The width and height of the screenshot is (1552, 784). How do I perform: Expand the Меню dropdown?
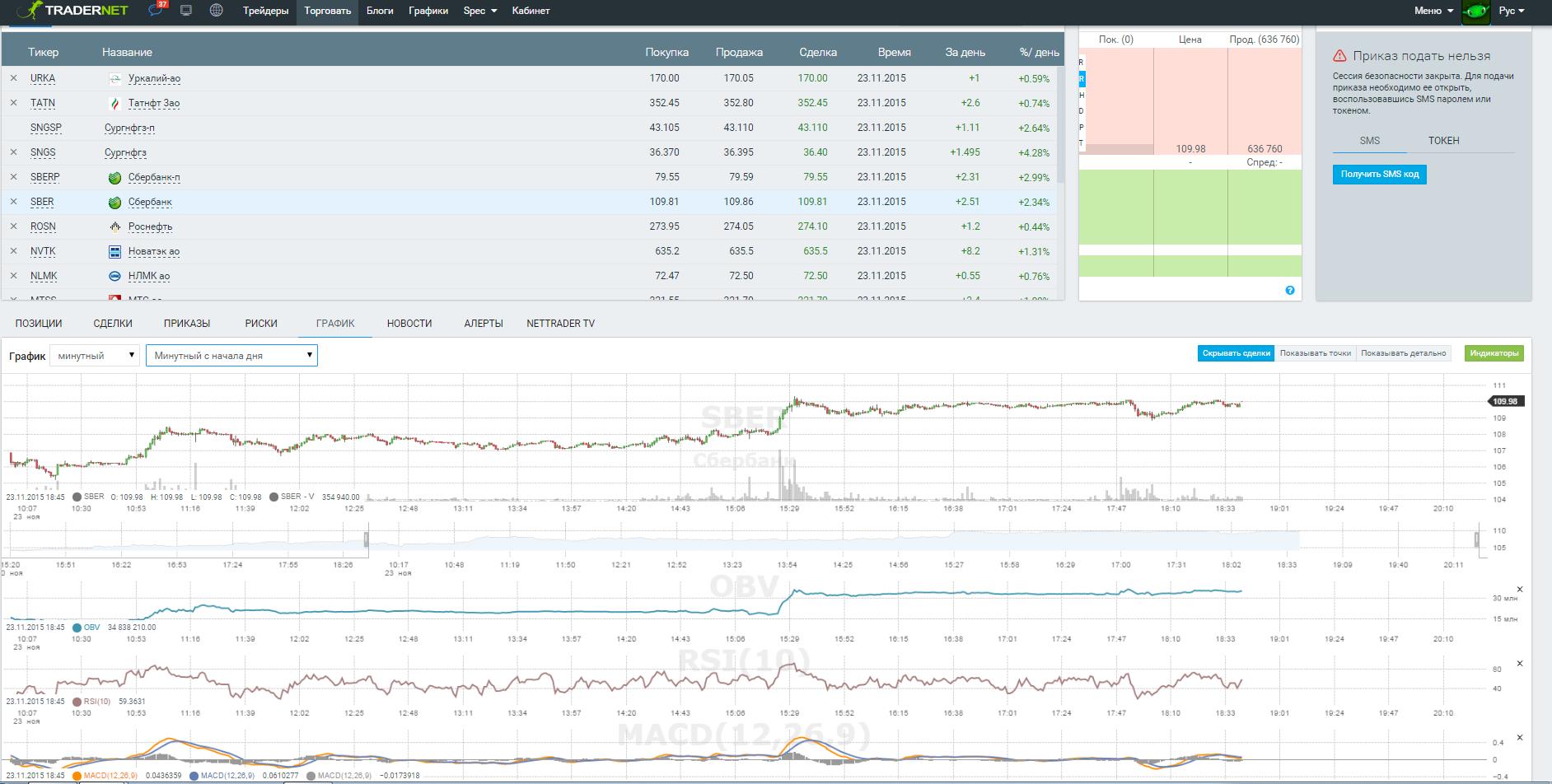tap(1433, 11)
